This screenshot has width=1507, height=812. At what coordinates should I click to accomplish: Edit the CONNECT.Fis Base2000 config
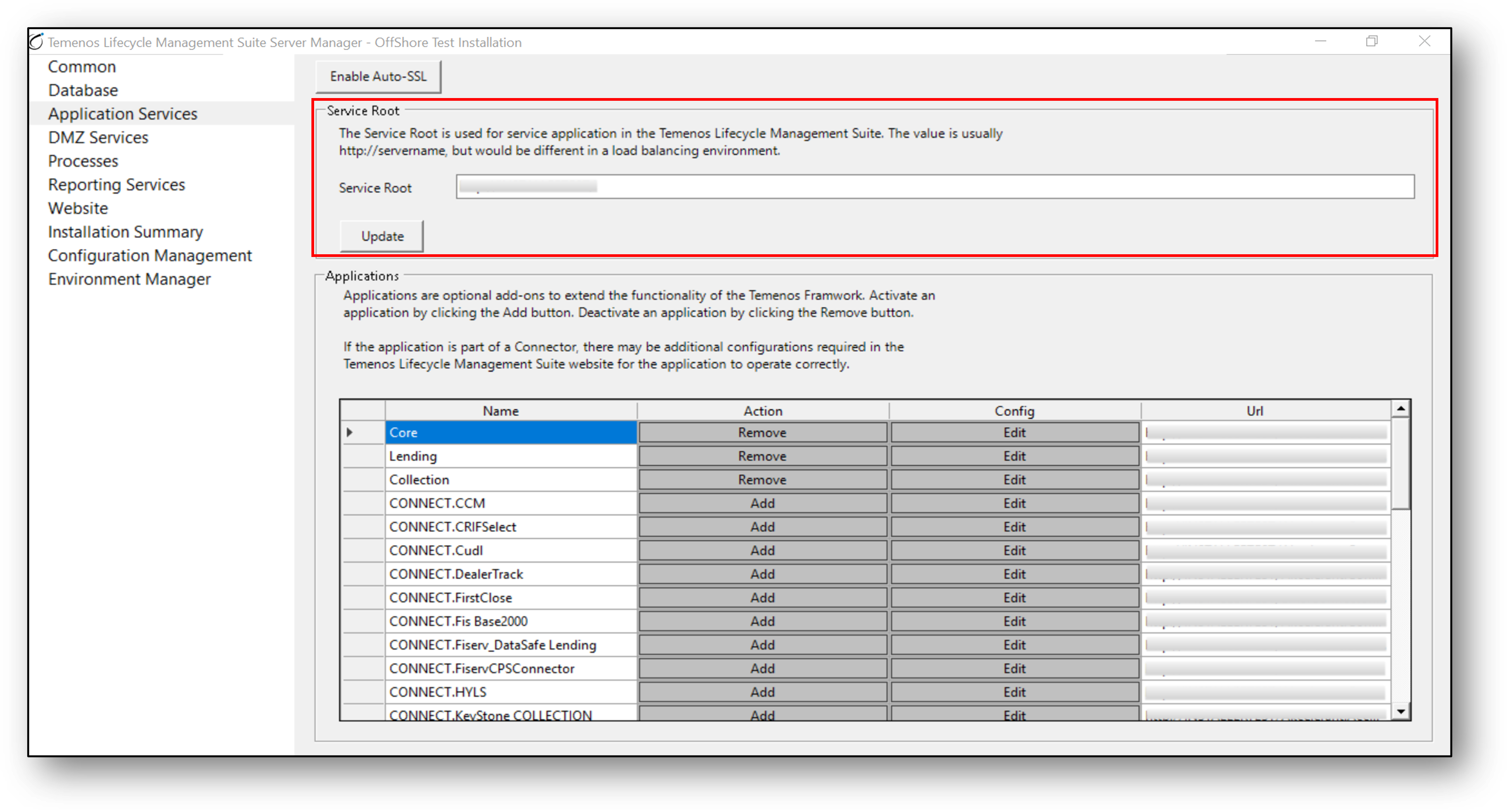point(1014,621)
